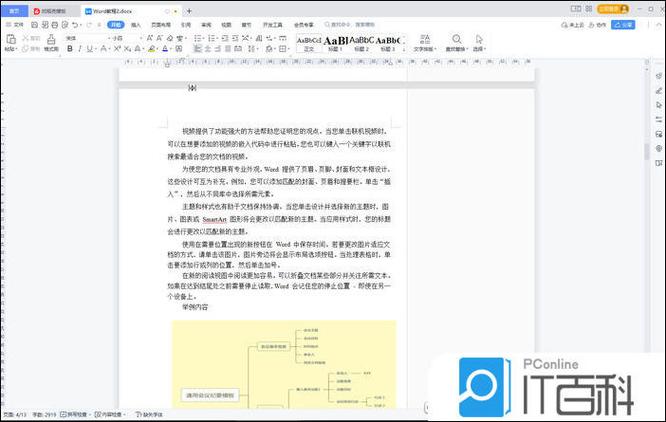This screenshot has width=666, height=422.
Task: Click the increase indent icon
Action: 235,38
